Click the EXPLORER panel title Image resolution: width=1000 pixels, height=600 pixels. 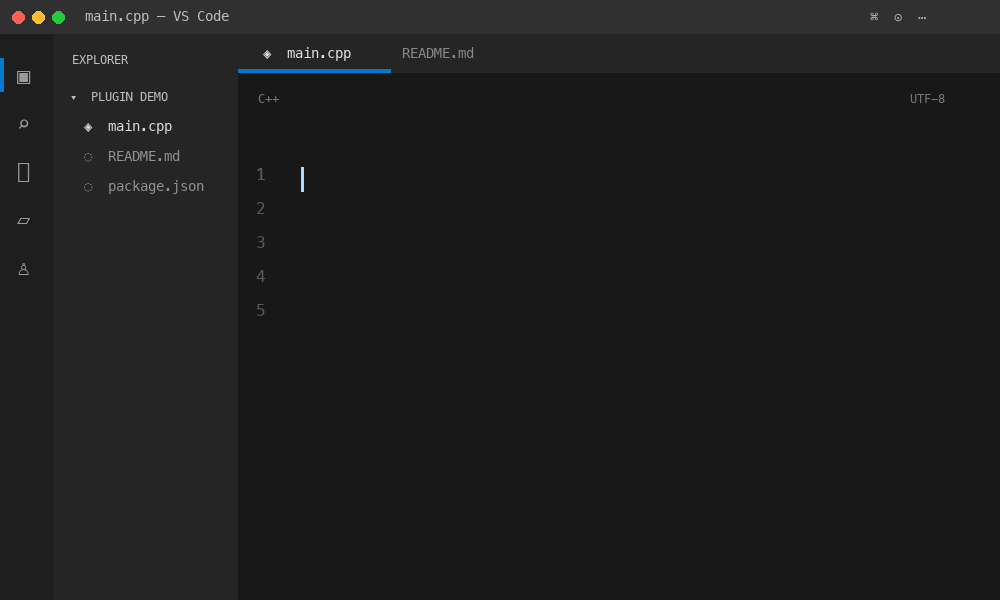(x=100, y=60)
